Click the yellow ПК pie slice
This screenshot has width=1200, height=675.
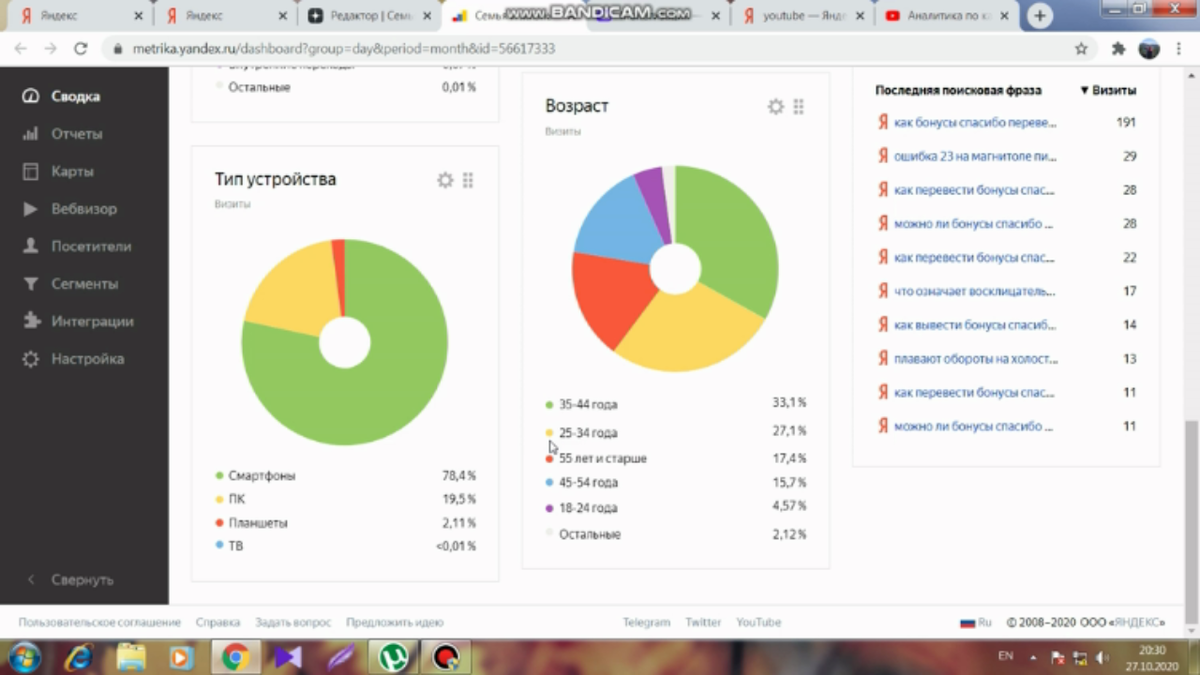tap(295, 290)
